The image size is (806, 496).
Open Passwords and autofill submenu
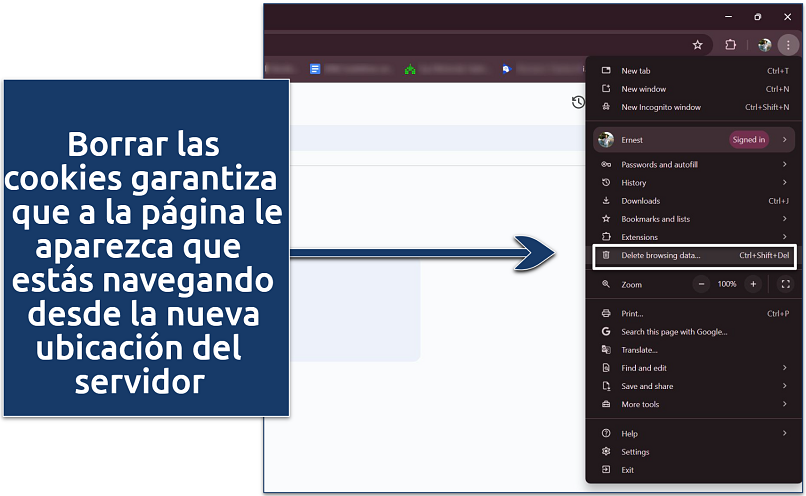click(x=659, y=165)
